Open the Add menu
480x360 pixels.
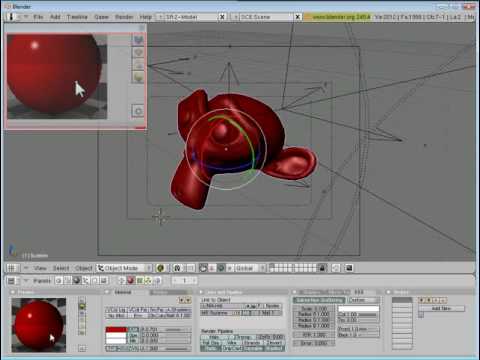pyautogui.click(x=55, y=17)
